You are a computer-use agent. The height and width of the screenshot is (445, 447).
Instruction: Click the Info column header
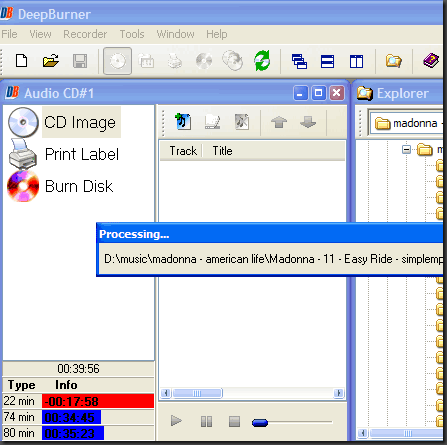coord(66,385)
